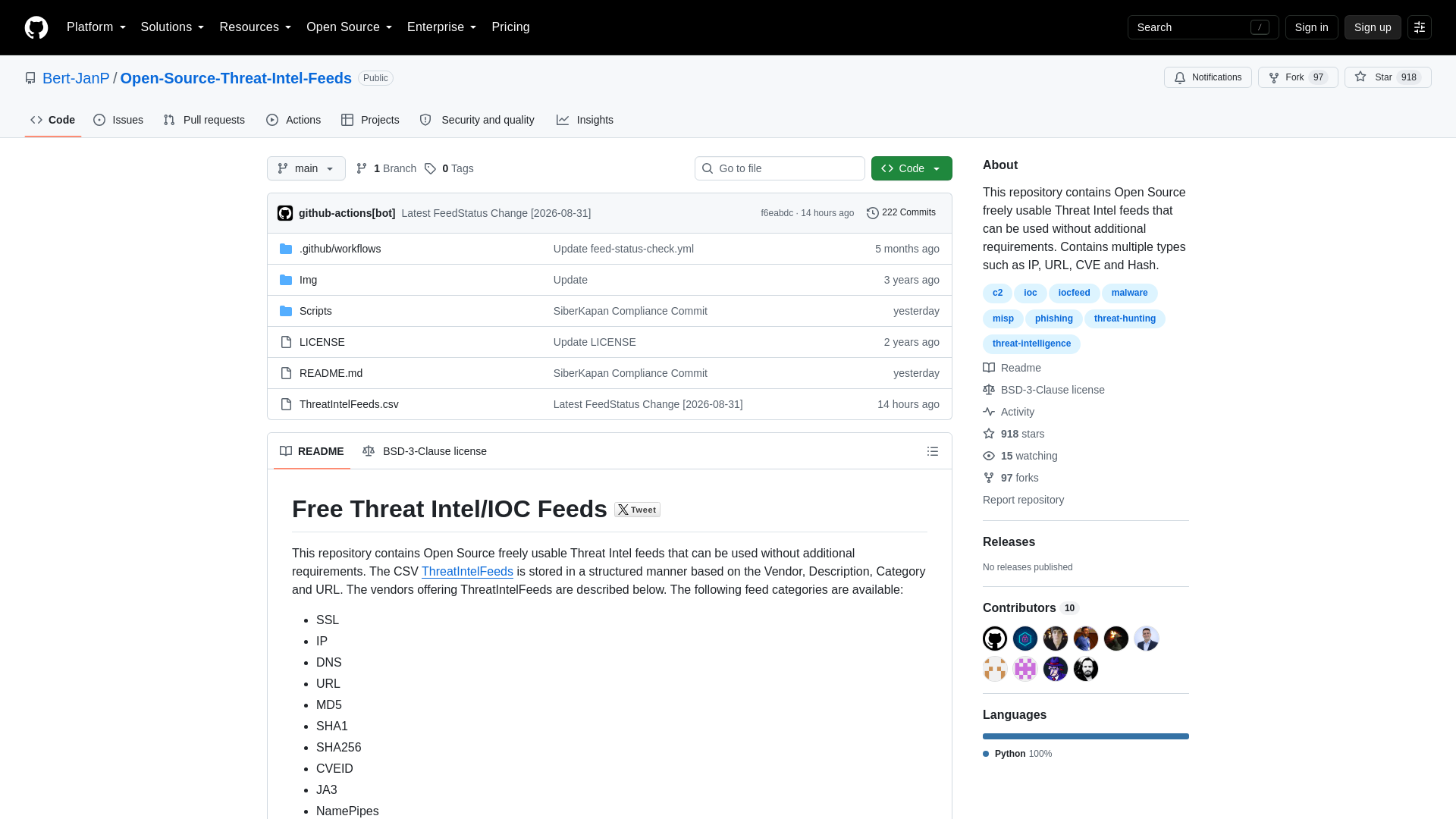
Task: Click the Notifications bell icon
Action: (x=1180, y=77)
